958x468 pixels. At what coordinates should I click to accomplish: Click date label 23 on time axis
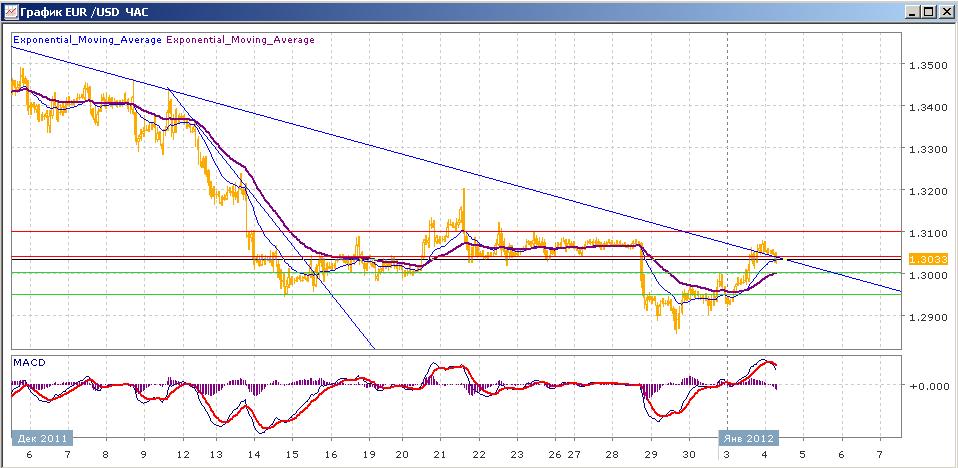click(x=516, y=456)
